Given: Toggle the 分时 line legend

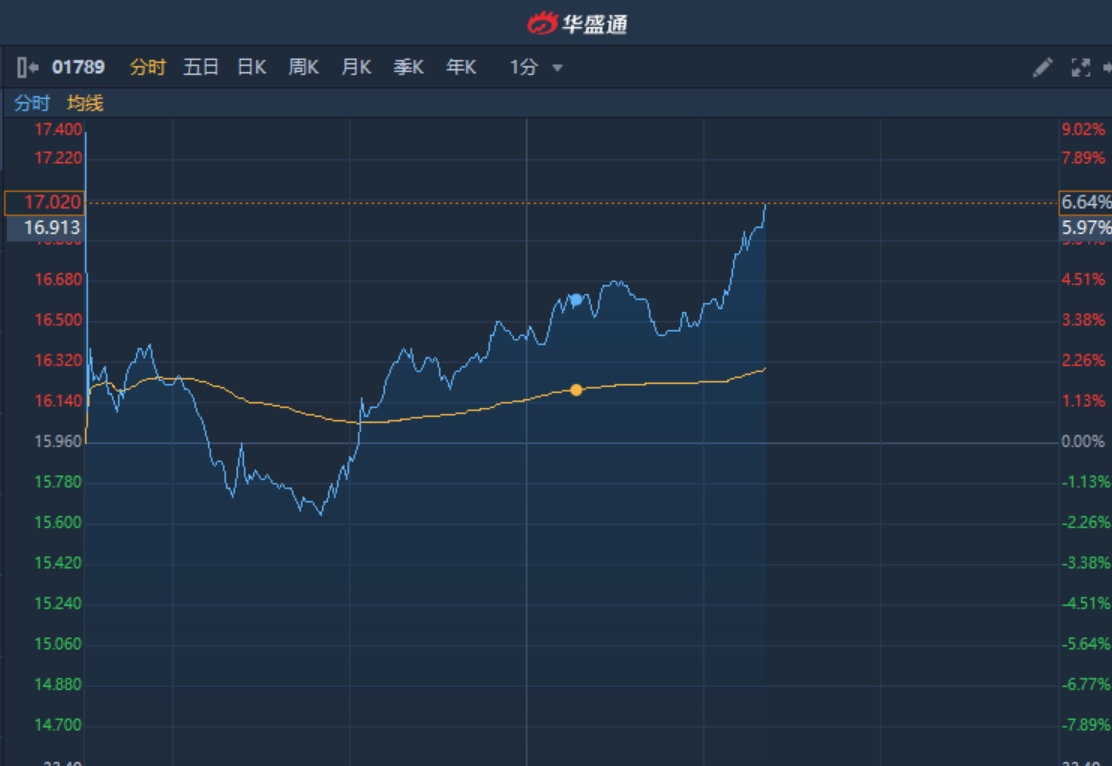Looking at the screenshot, I should 31,103.
